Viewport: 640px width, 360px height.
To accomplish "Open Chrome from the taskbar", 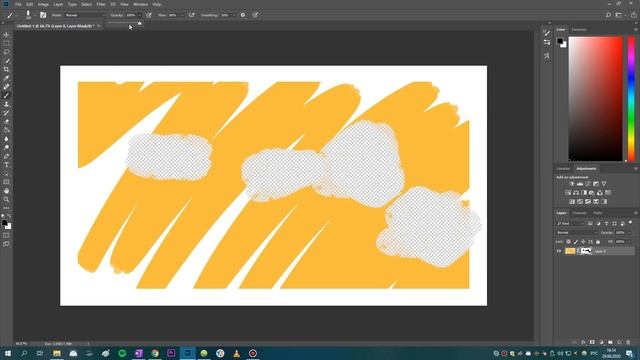I will click(155, 353).
